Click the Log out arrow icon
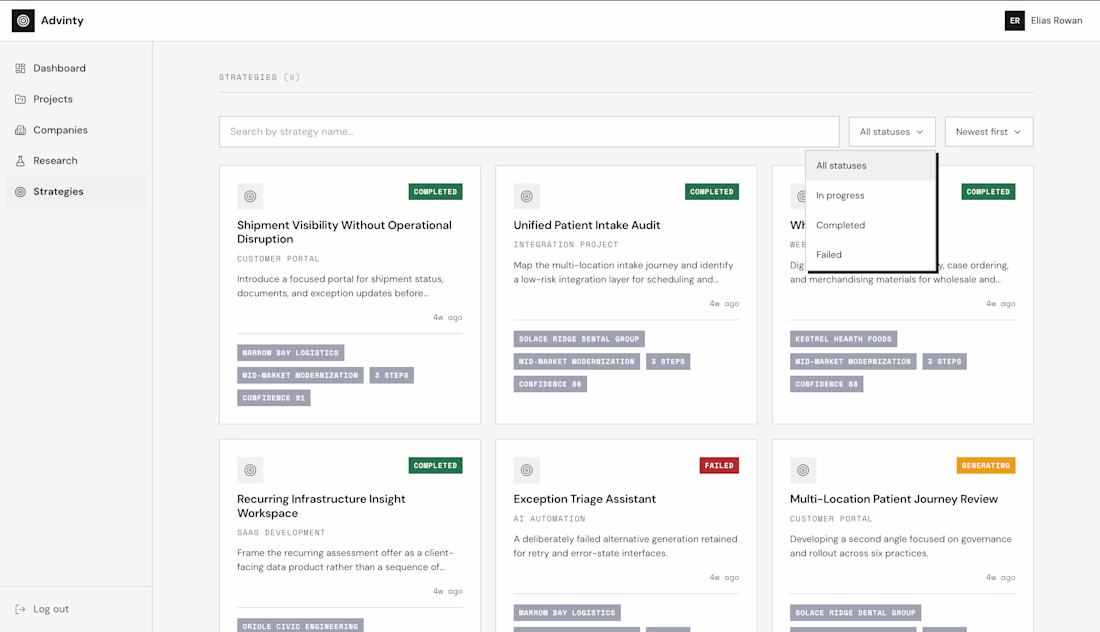Viewport: 1100px width, 632px height. tap(20, 609)
